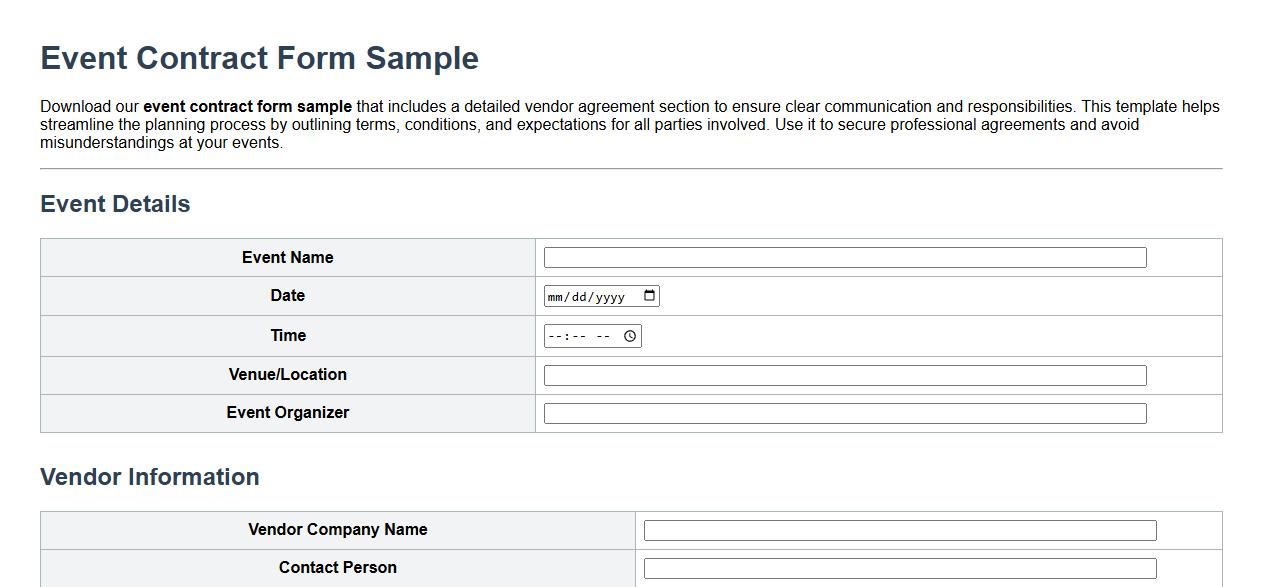Click the Time row label

click(x=287, y=336)
